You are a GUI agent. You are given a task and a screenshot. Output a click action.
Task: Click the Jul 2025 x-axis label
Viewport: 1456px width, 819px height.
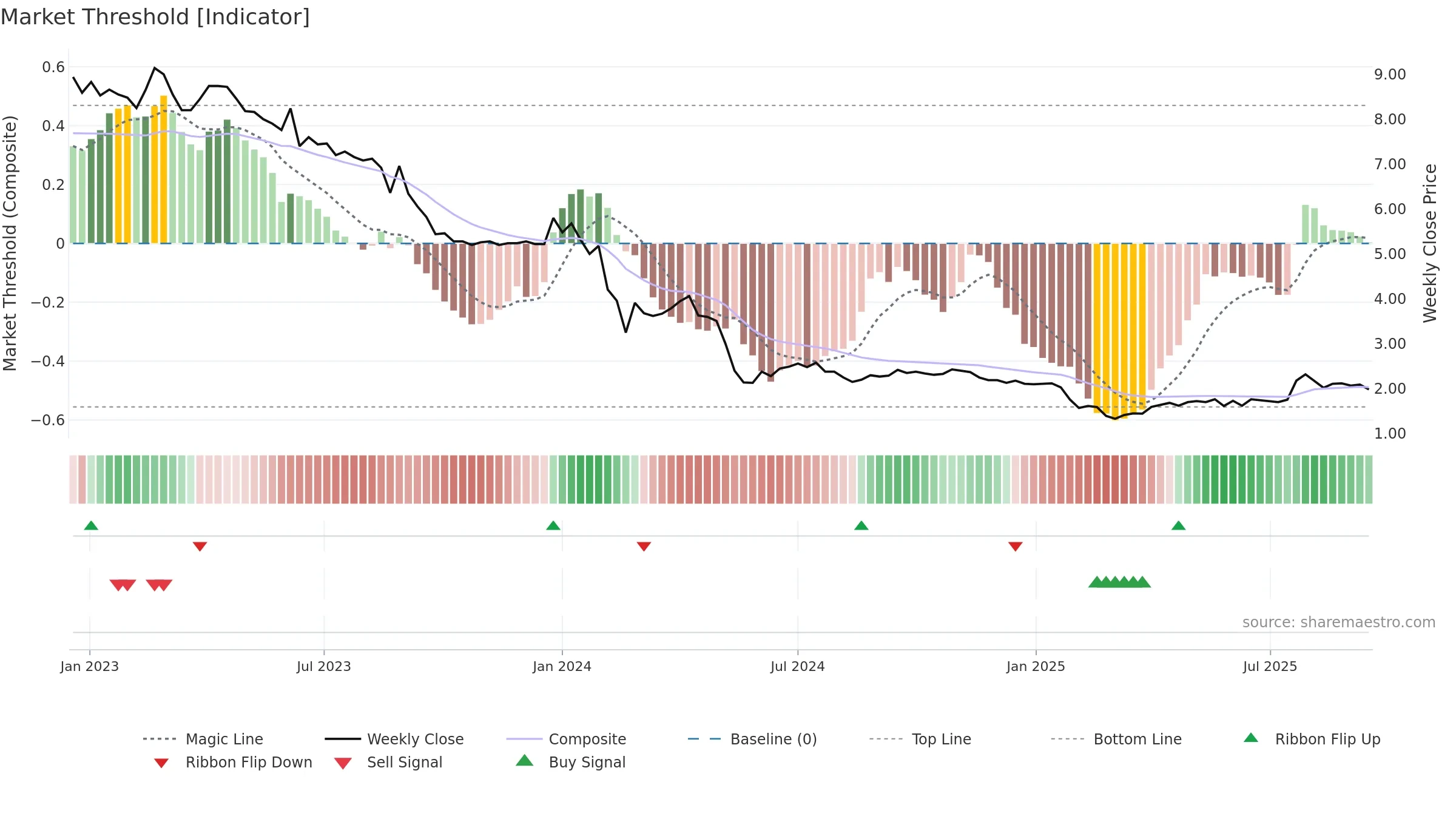point(1270,666)
